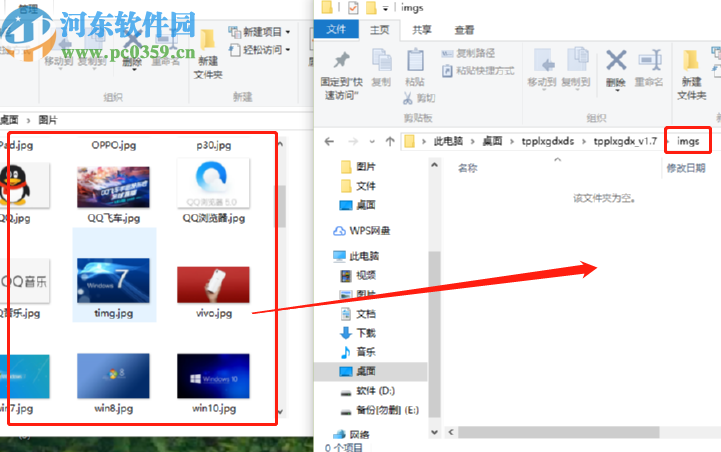Click OPPO.jpg file name
Image resolution: width=721 pixels, height=452 pixels.
[x=114, y=145]
